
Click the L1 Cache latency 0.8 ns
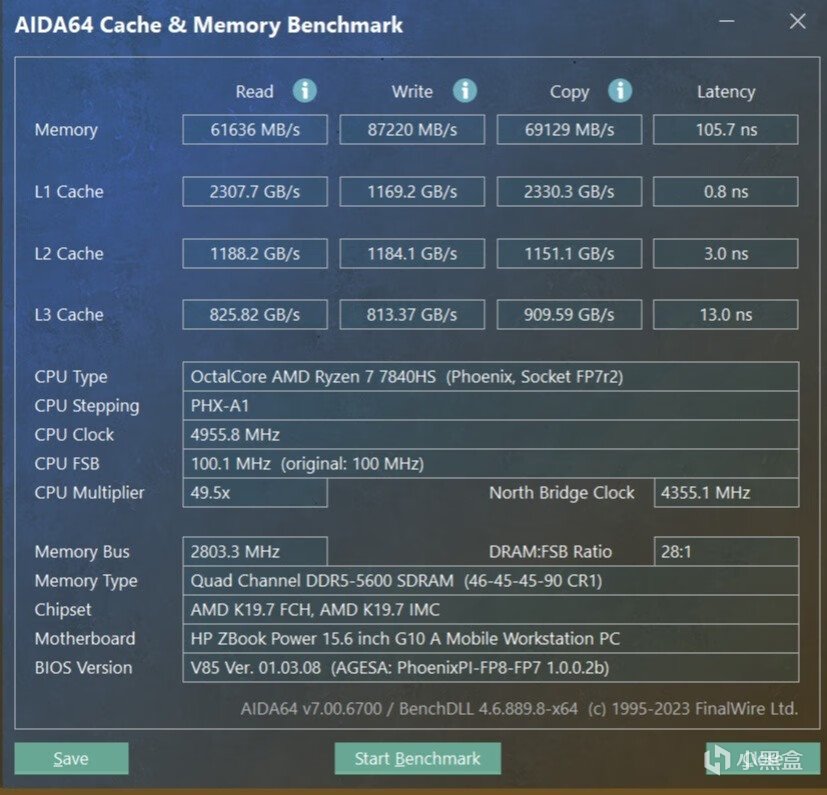coord(726,191)
